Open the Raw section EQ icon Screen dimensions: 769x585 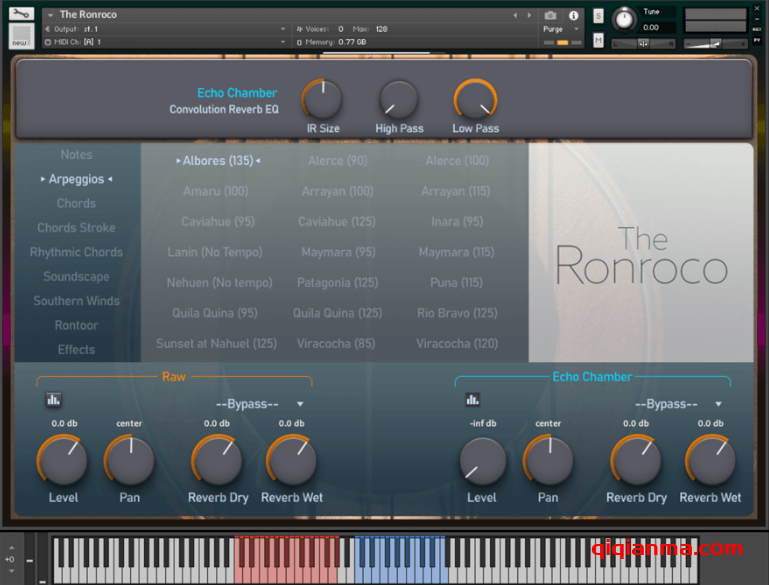click(x=53, y=400)
